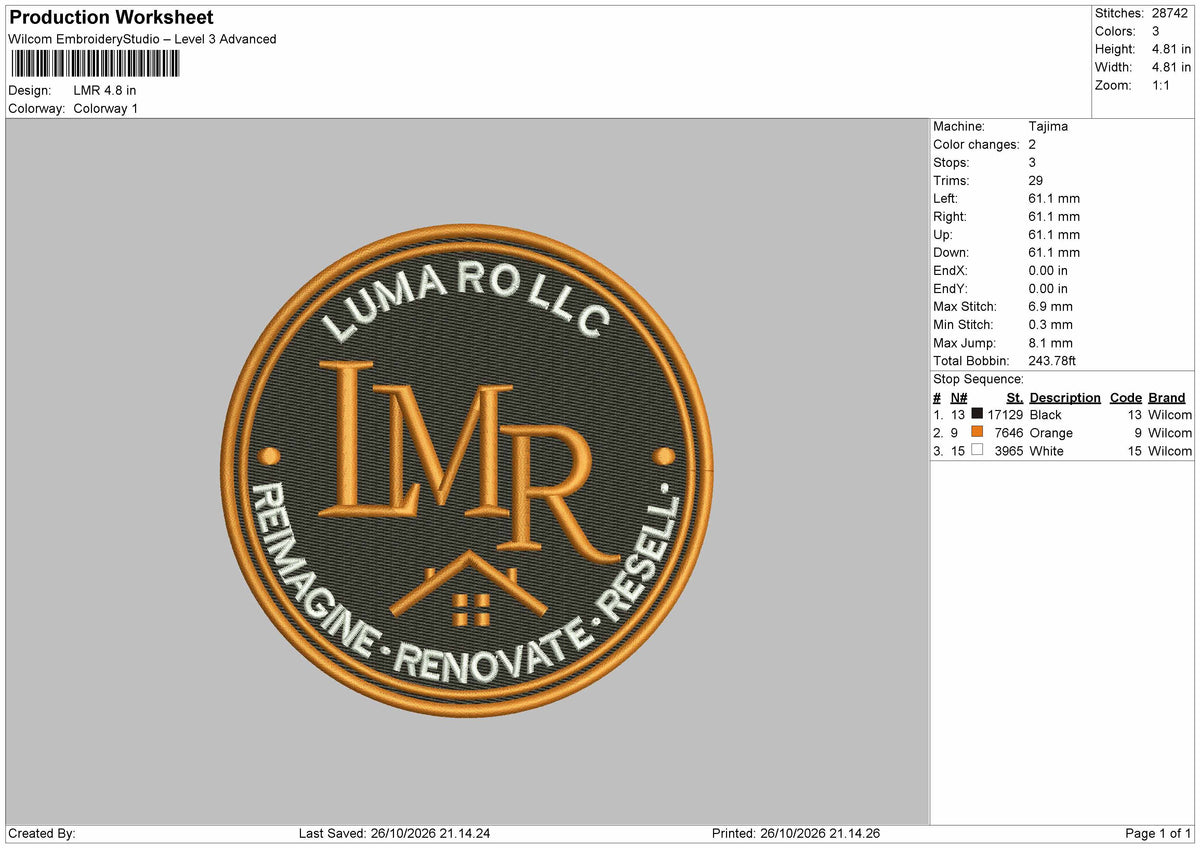Click the Machine value 'Tajima'
1200x848 pixels.
click(1048, 126)
